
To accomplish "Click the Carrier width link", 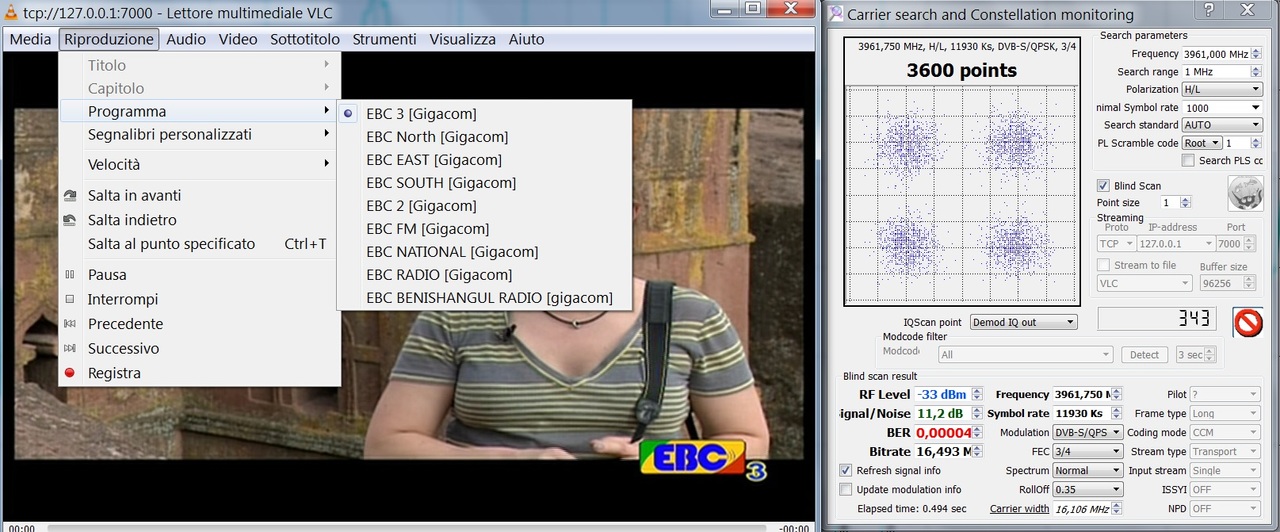I will tap(1019, 509).
